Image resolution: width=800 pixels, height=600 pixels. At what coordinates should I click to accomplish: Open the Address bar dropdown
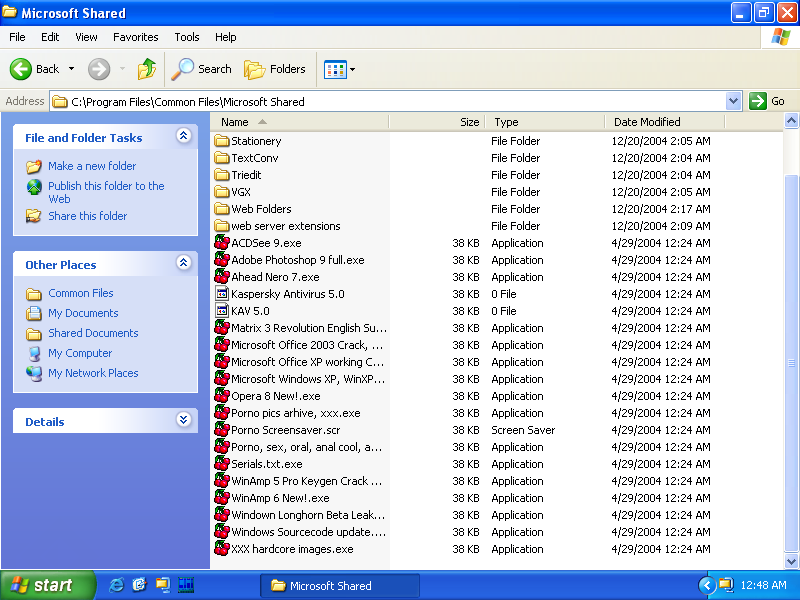pyautogui.click(x=733, y=101)
